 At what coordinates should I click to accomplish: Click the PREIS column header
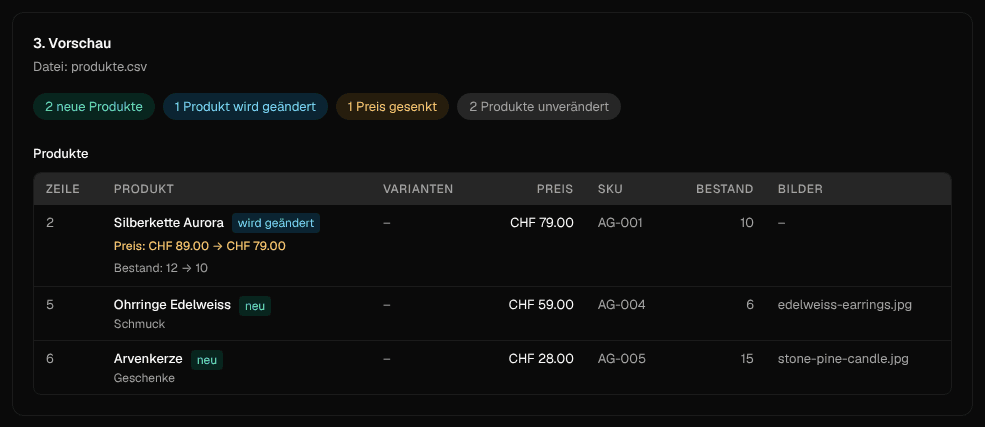pos(555,189)
